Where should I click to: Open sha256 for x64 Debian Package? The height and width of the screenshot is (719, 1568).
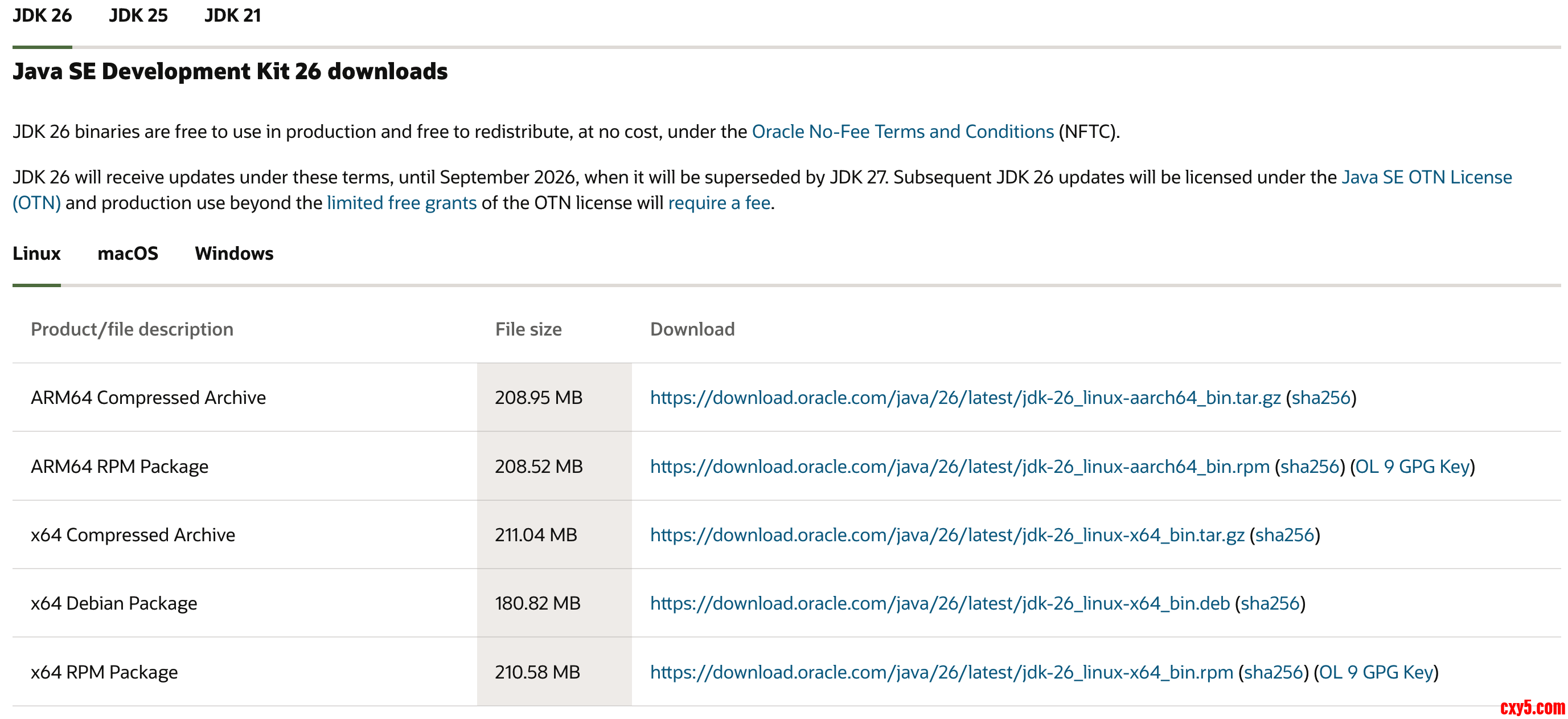click(1270, 603)
